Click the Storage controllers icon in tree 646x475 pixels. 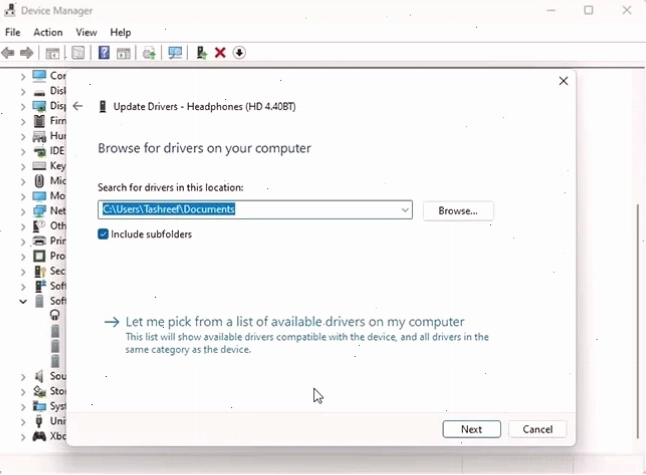pos(39,391)
